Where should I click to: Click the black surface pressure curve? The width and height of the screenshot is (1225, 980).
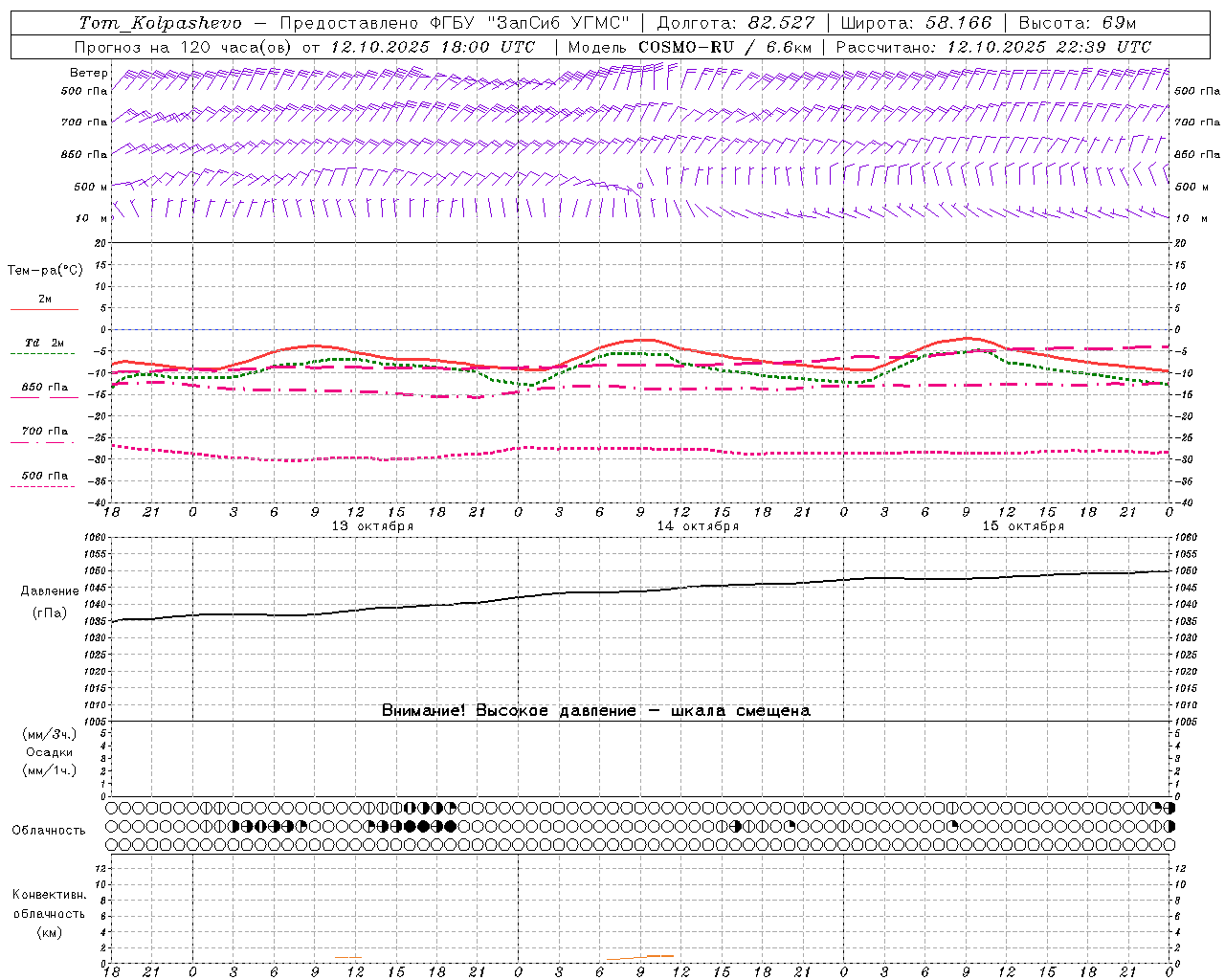pos(640,591)
